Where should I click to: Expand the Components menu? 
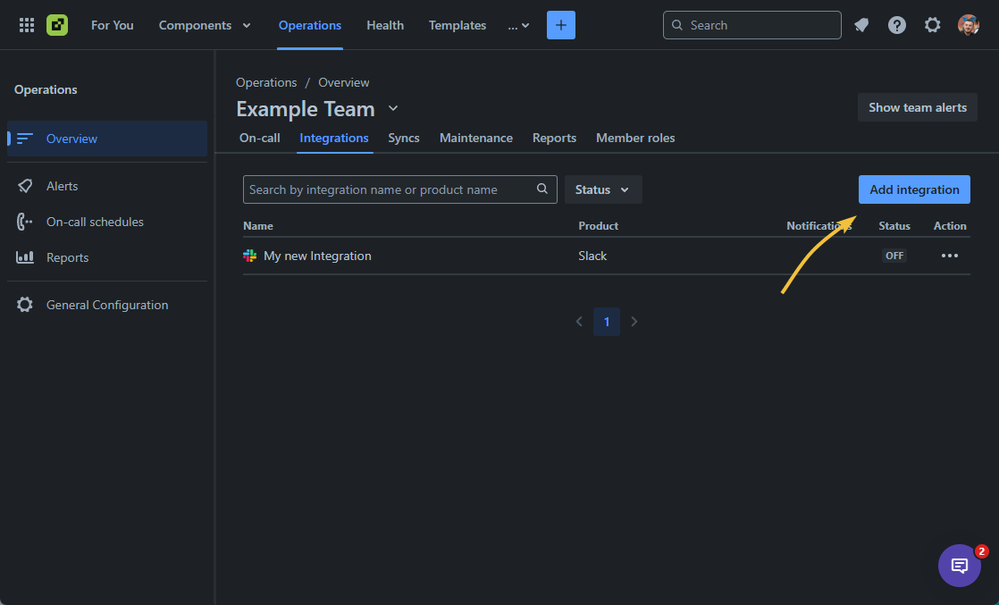(205, 25)
